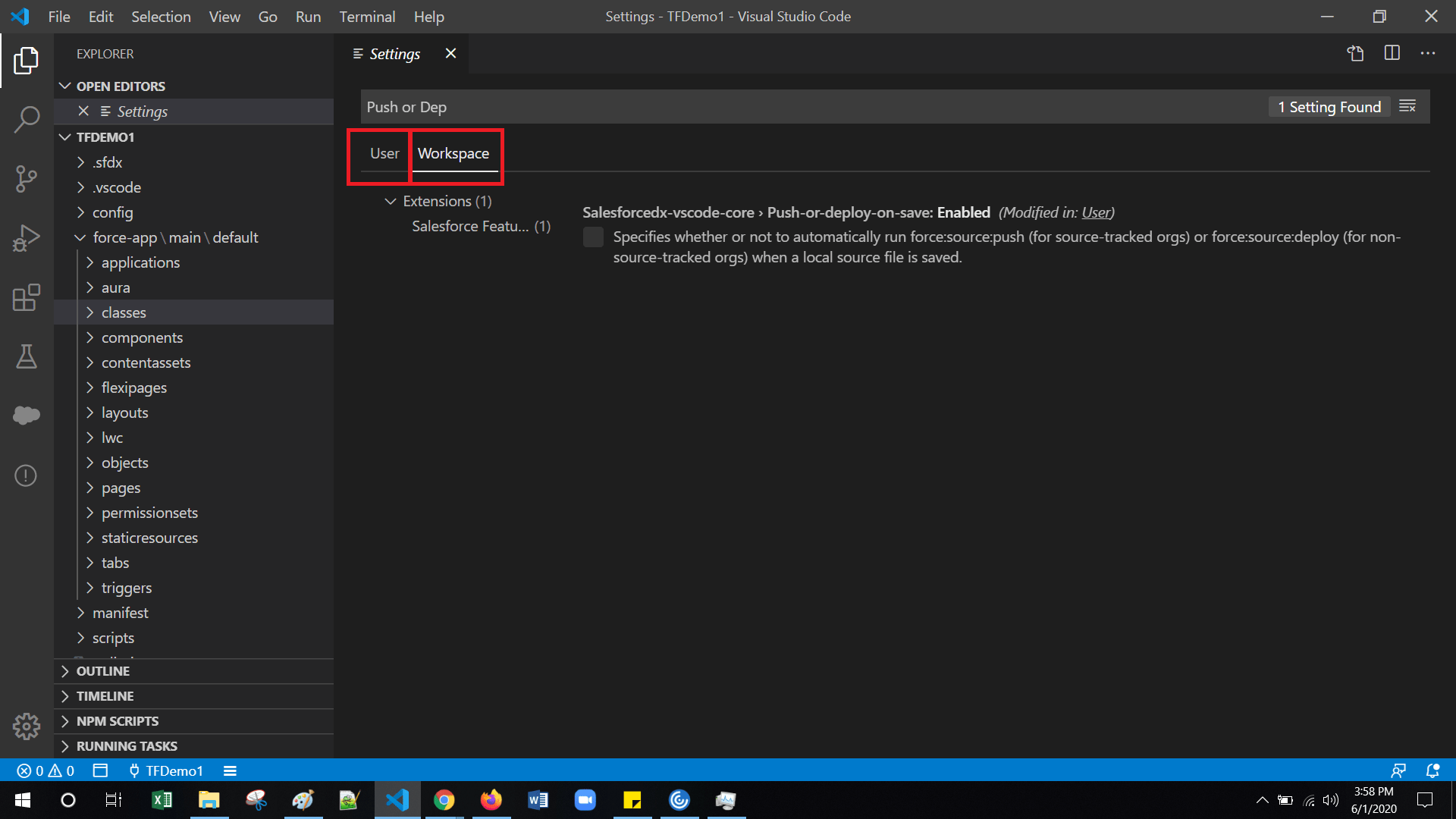The width and height of the screenshot is (1456, 819).
Task: Split the Settings editor to the right
Action: coord(1392,53)
